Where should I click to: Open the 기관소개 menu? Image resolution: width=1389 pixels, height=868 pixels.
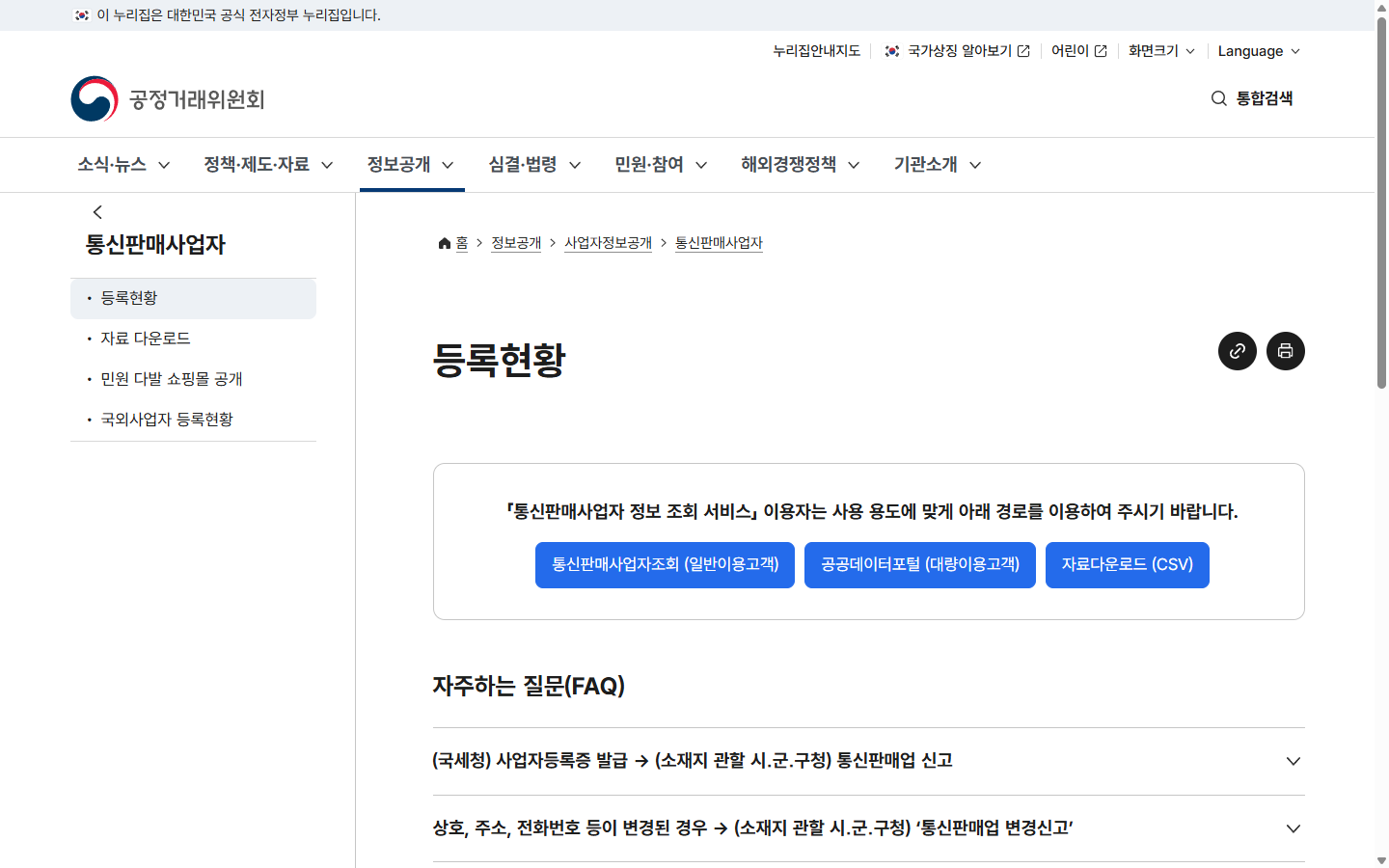[x=938, y=165]
